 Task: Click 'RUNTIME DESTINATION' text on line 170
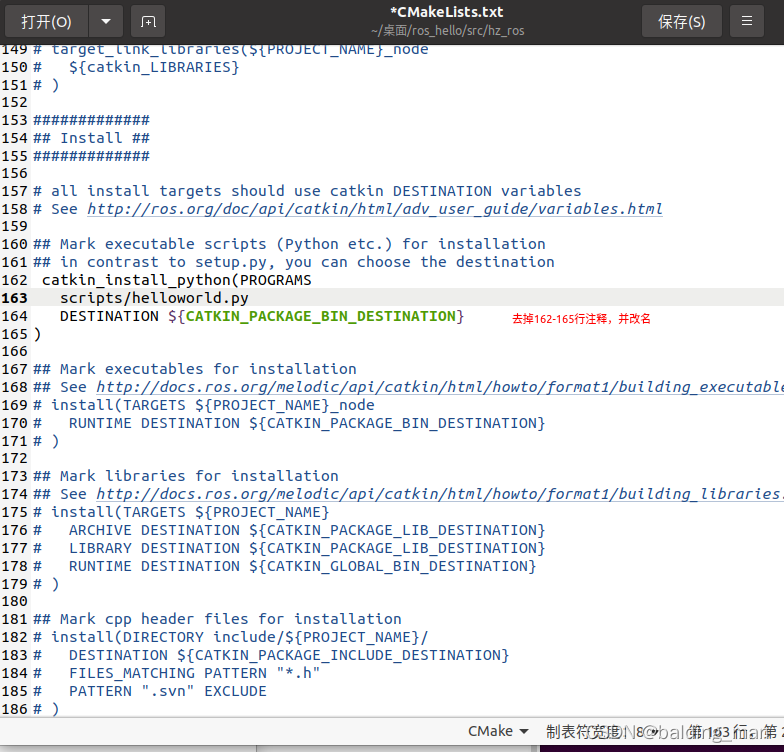154,423
